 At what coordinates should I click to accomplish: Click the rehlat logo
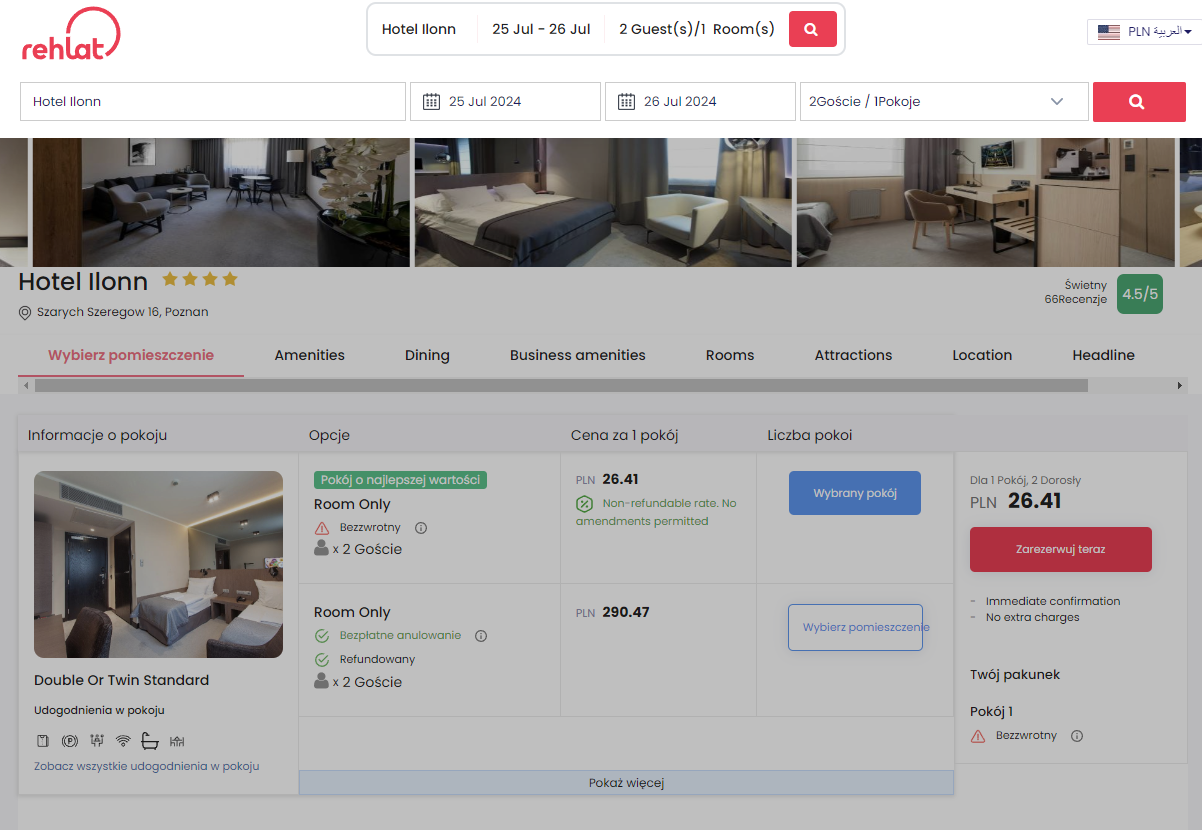coord(71,34)
